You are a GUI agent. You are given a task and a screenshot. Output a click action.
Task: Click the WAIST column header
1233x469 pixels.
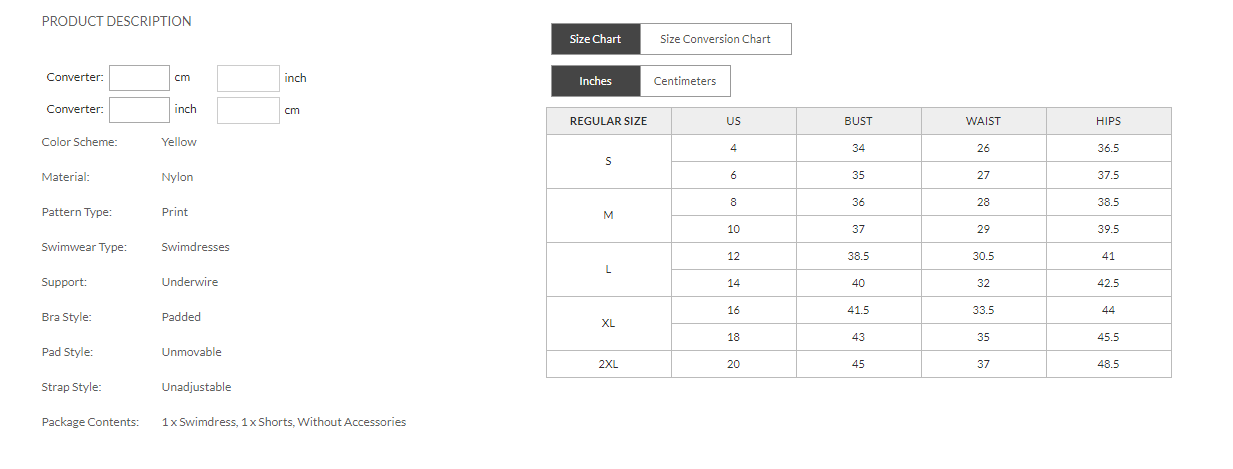[983, 121]
